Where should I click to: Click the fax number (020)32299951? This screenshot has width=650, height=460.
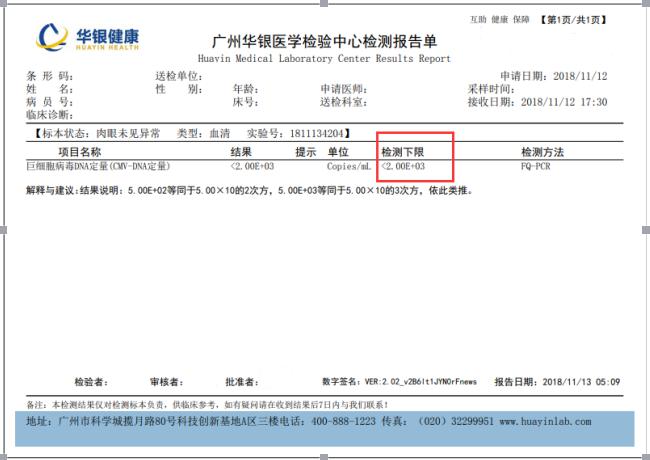455,421
